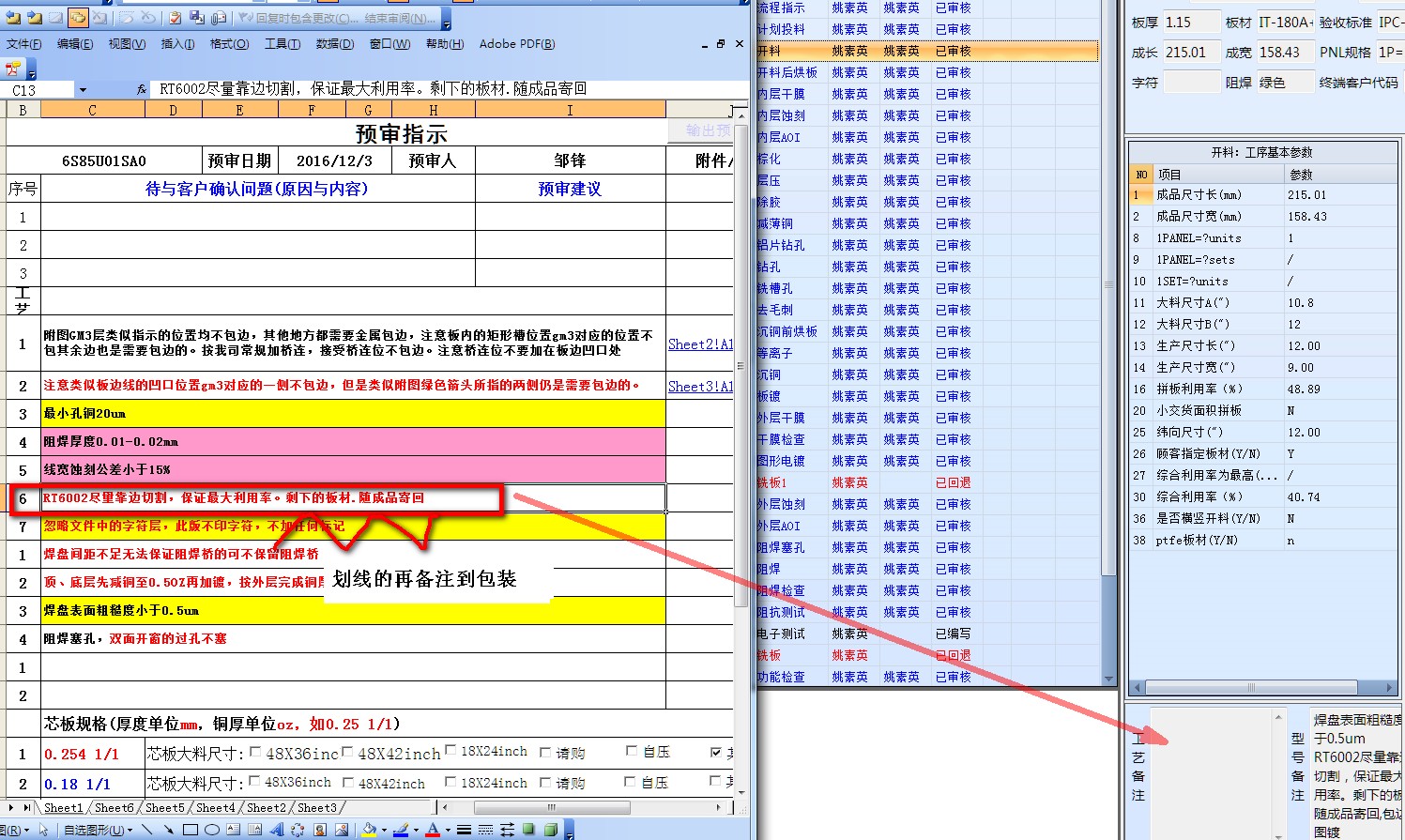Follow the Sheet2!A1 hyperlink
Viewport: 1405px width, 840px height.
pyautogui.click(x=700, y=344)
